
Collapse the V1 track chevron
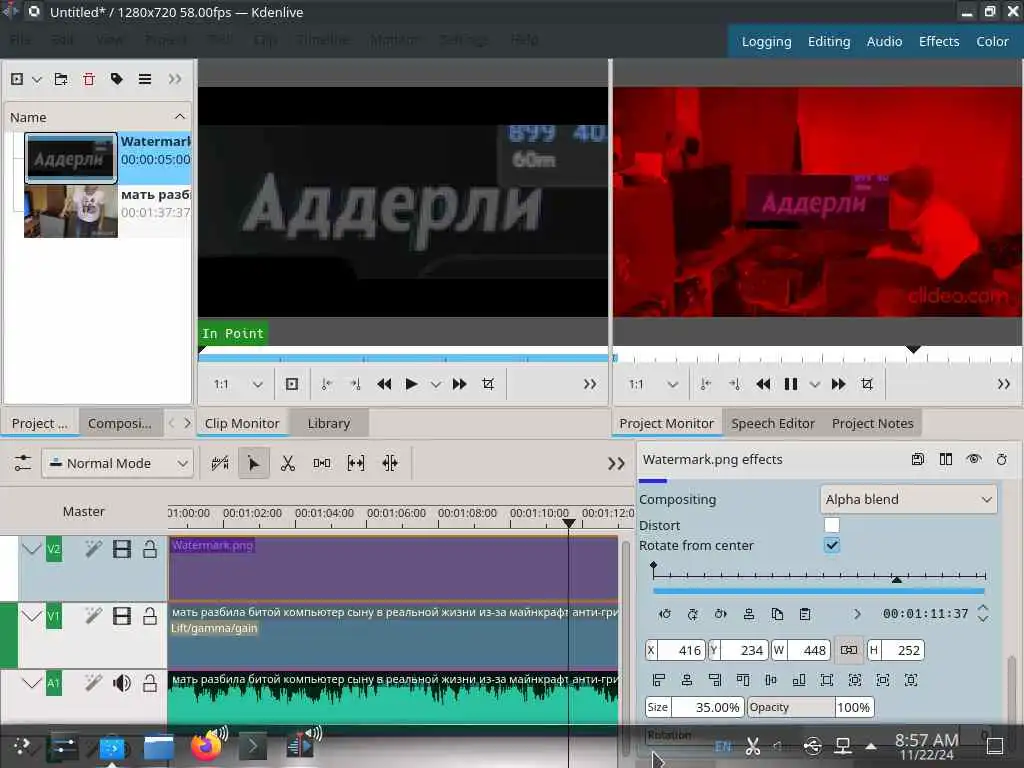click(x=31, y=616)
